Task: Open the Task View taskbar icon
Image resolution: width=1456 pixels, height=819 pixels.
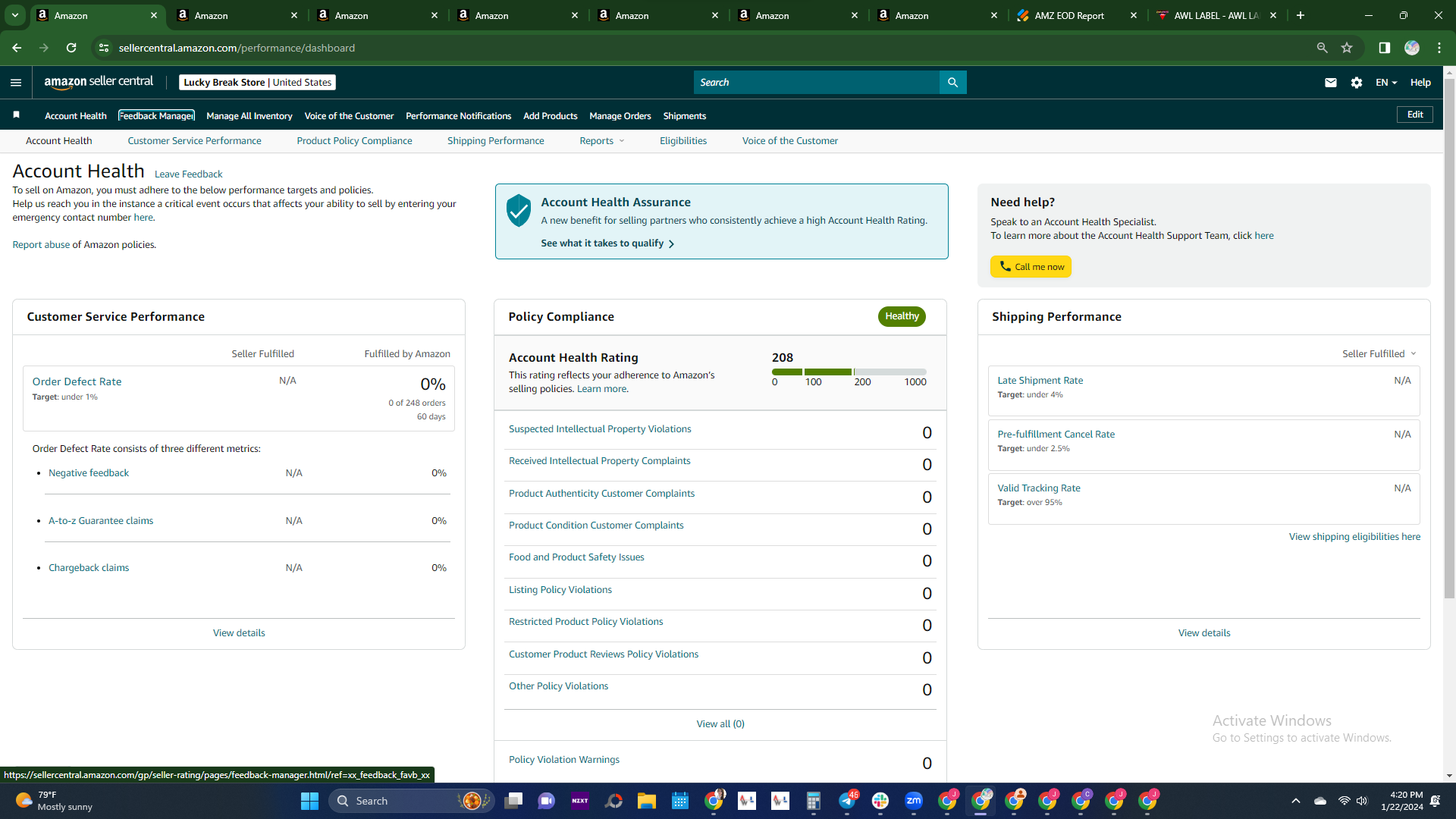Action: tap(513, 801)
